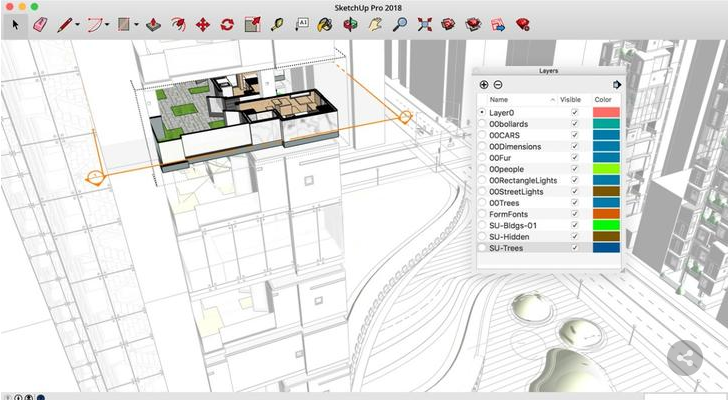The image size is (728, 400).
Task: Select the 00RectangleLights layer name
Action: [x=523, y=180]
